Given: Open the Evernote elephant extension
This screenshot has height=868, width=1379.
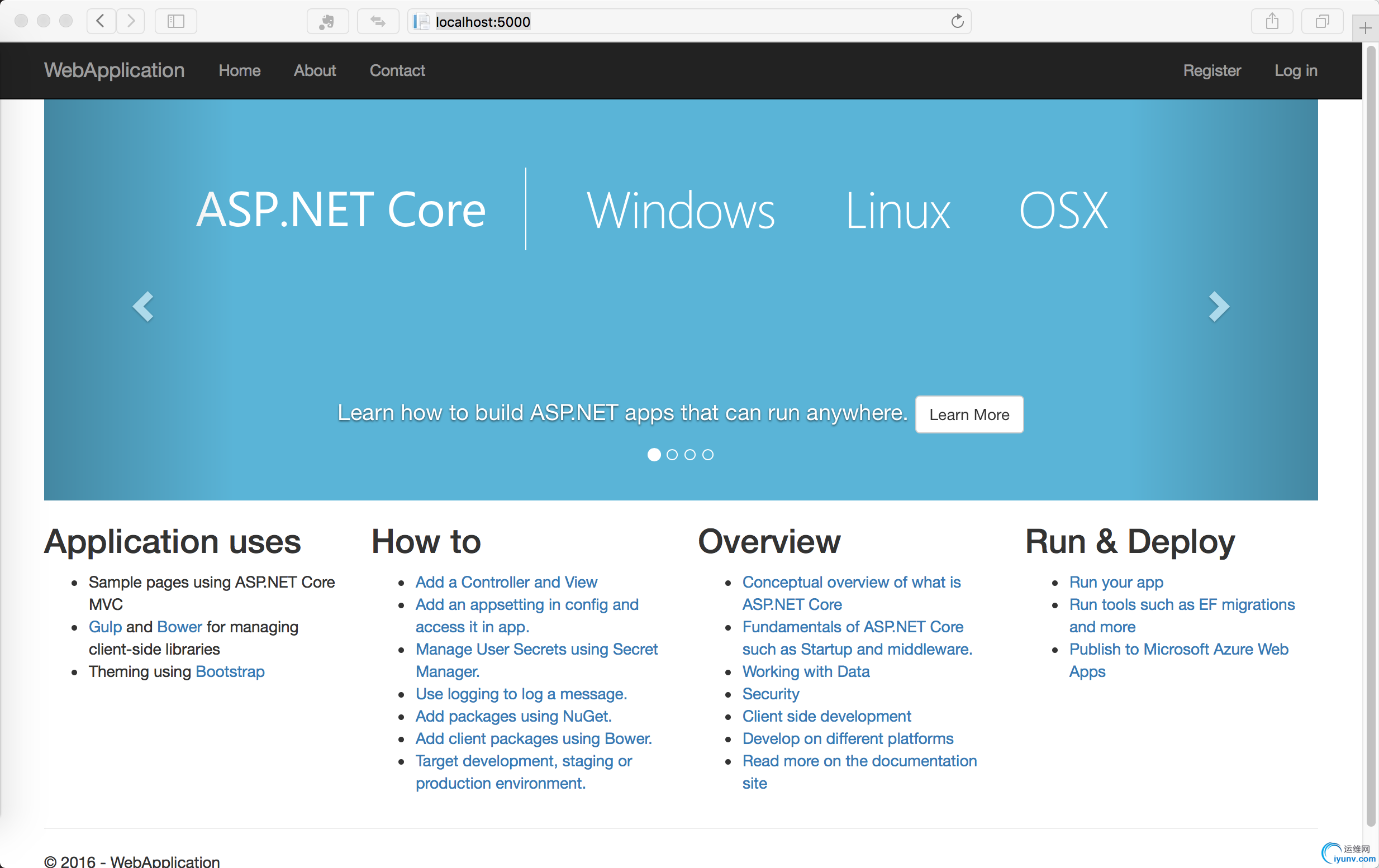Looking at the screenshot, I should click(x=327, y=21).
